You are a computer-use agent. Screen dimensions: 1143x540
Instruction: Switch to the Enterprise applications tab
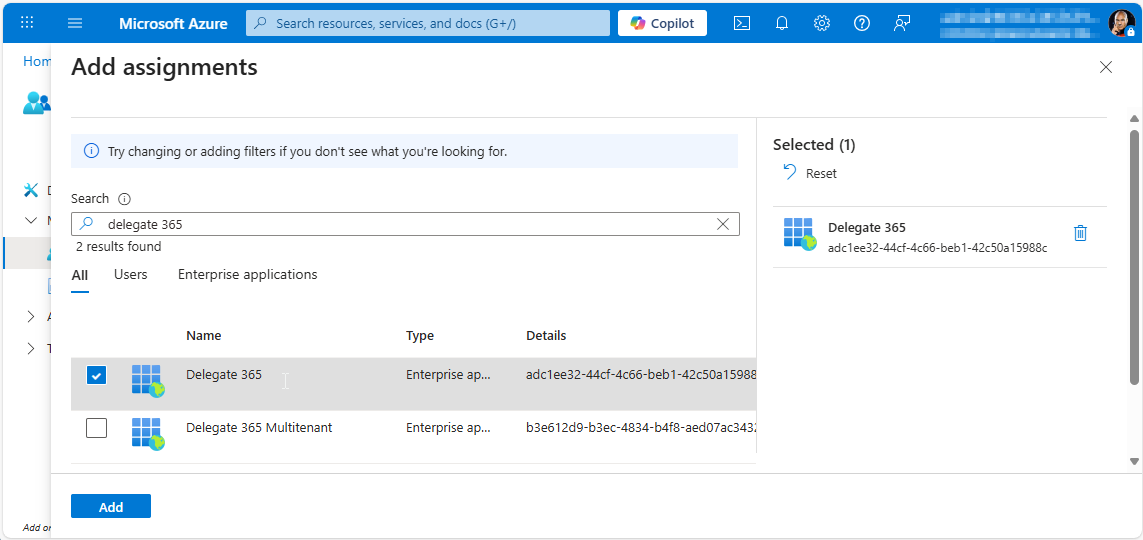pyautogui.click(x=247, y=275)
